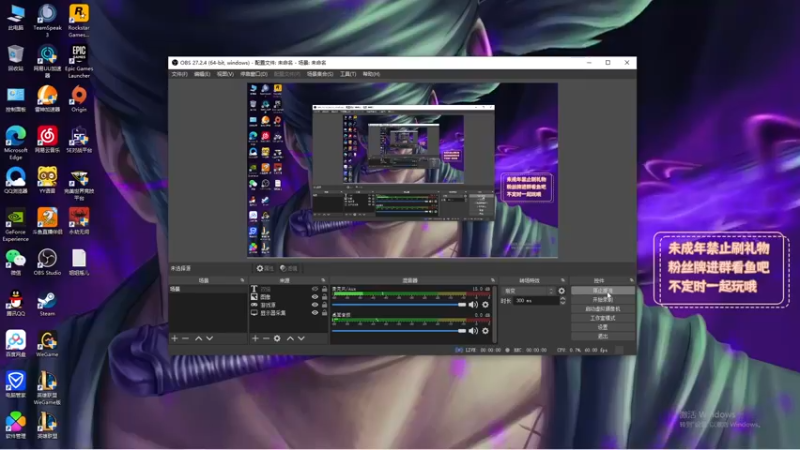
Task: Open the 网易云音乐 desktop icon
Action: [x=47, y=139]
